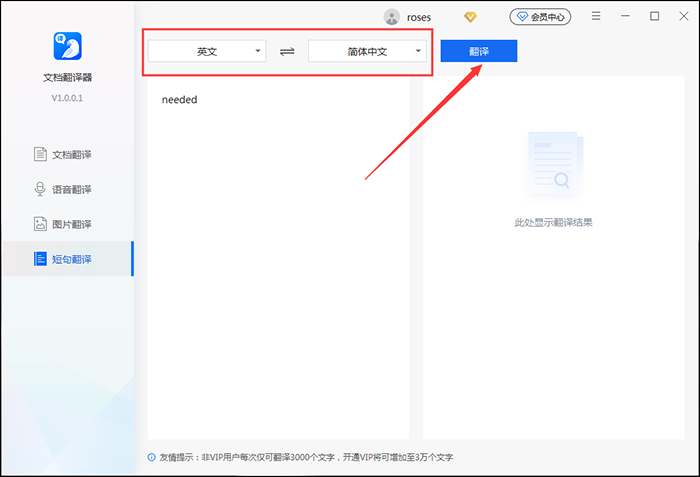Minimize the translator window

click(x=625, y=16)
